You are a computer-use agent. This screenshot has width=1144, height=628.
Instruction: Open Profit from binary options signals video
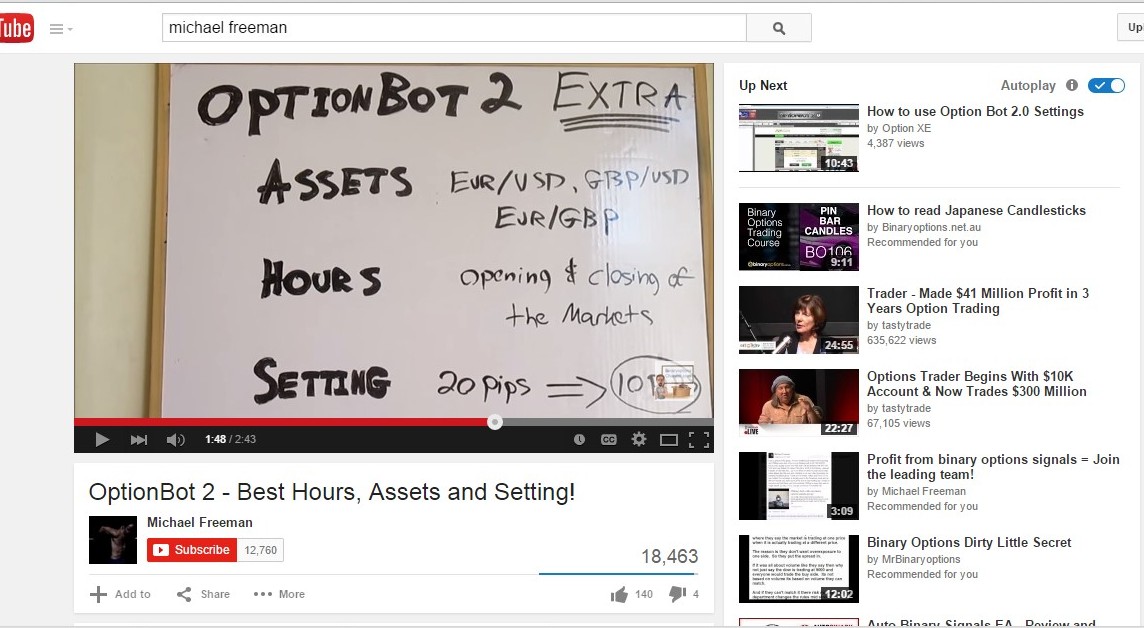(993, 467)
